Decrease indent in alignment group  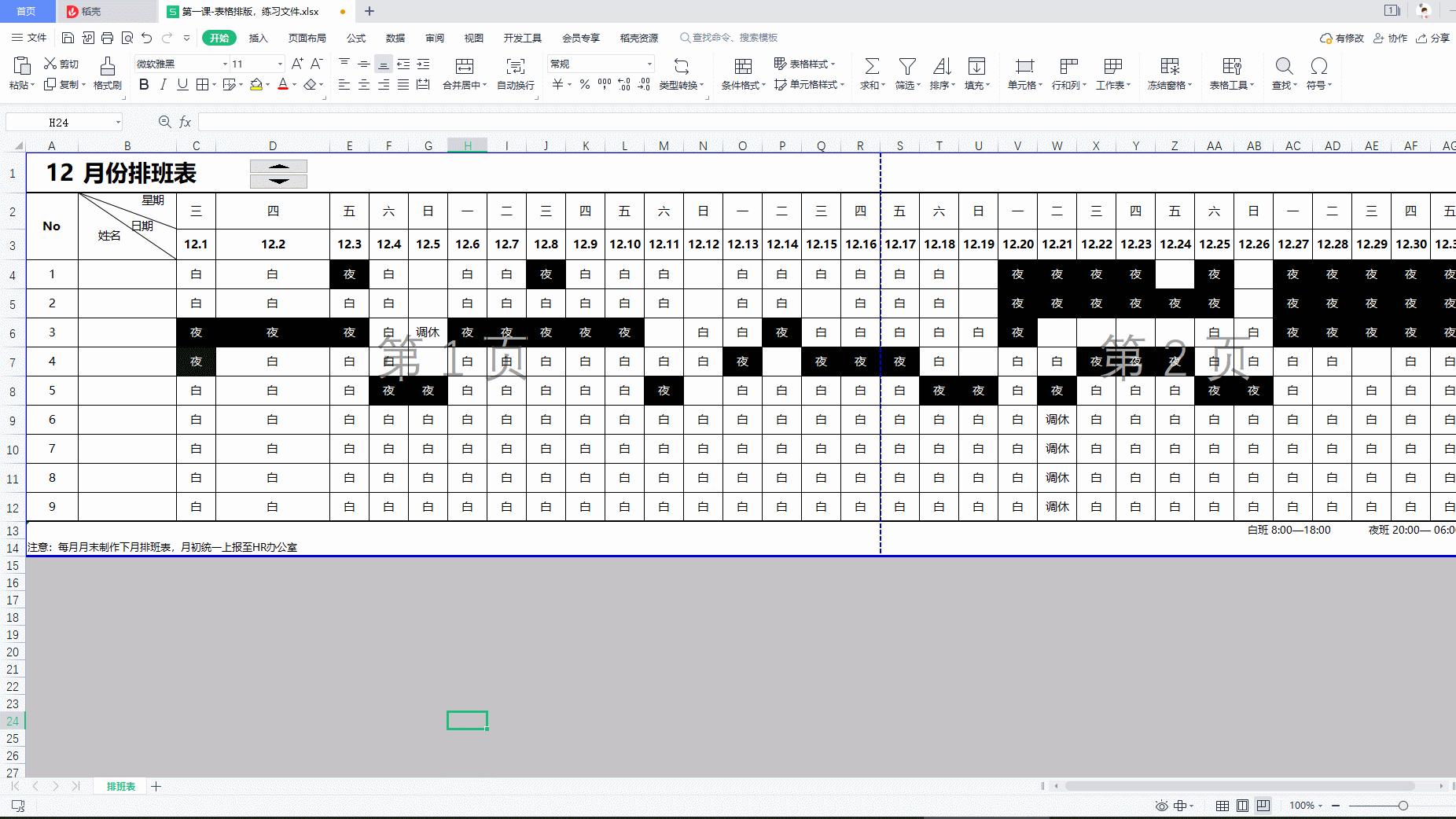tap(403, 64)
